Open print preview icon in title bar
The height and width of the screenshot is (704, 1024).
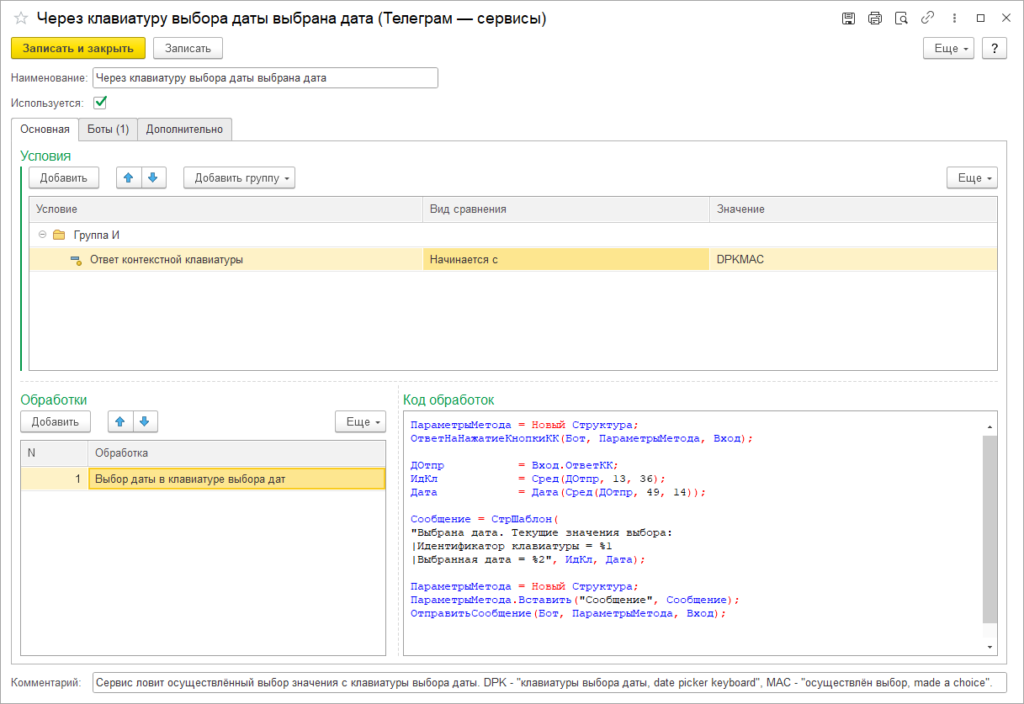(x=901, y=18)
